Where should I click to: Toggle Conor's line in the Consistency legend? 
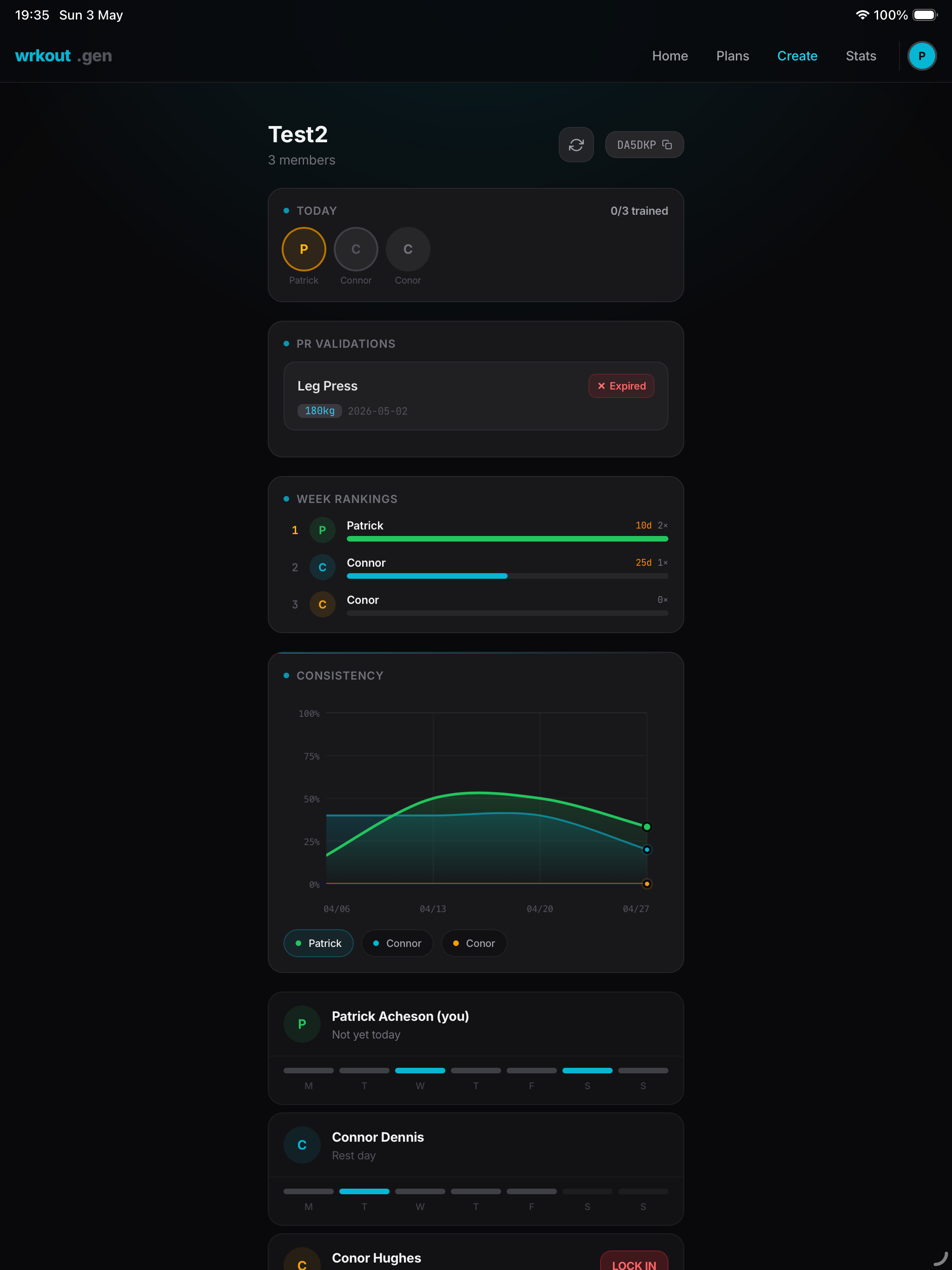coord(474,943)
